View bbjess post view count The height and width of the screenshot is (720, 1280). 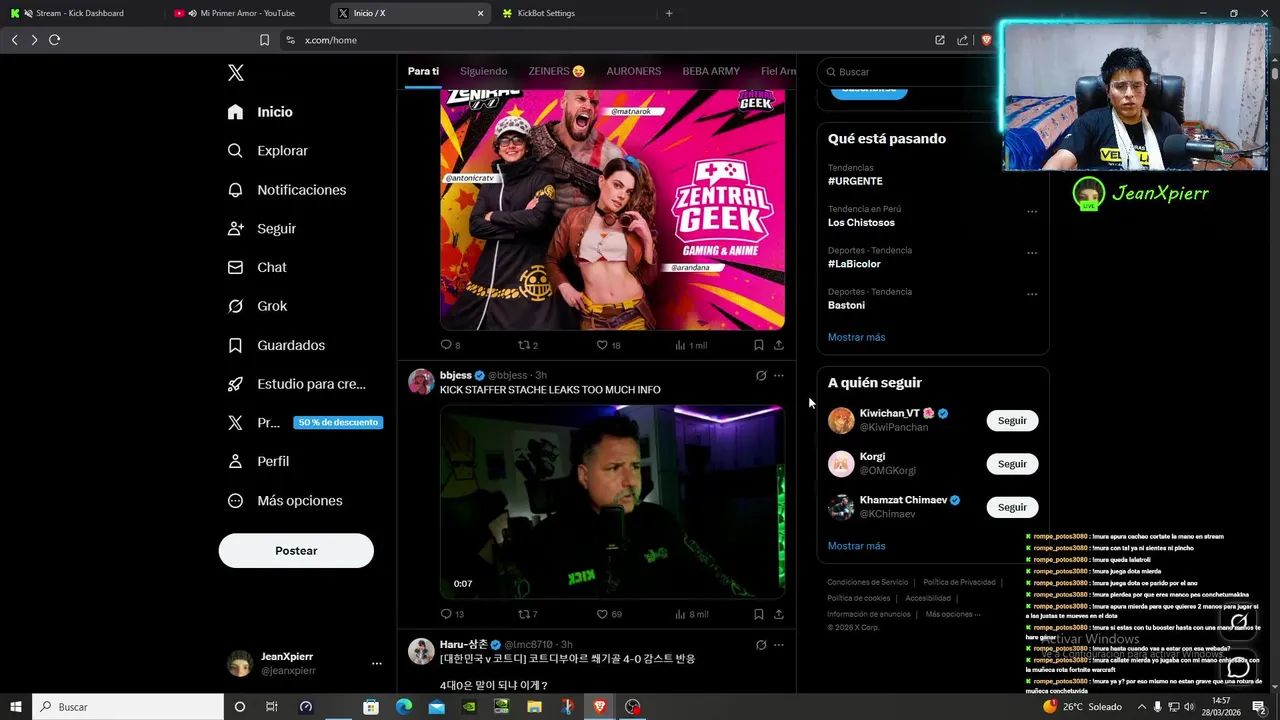pos(692,614)
